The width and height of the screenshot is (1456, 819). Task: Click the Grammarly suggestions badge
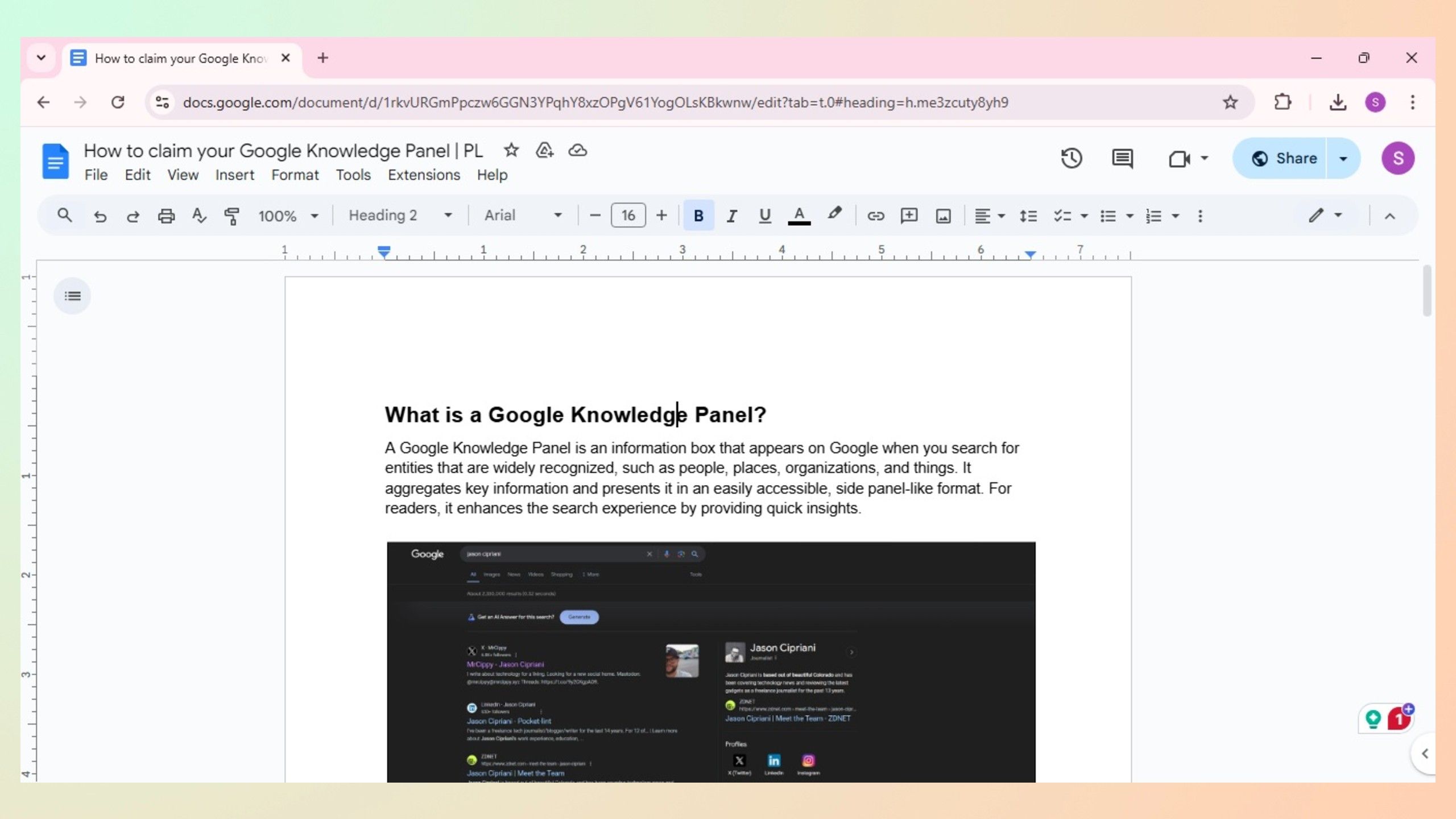point(1399,719)
